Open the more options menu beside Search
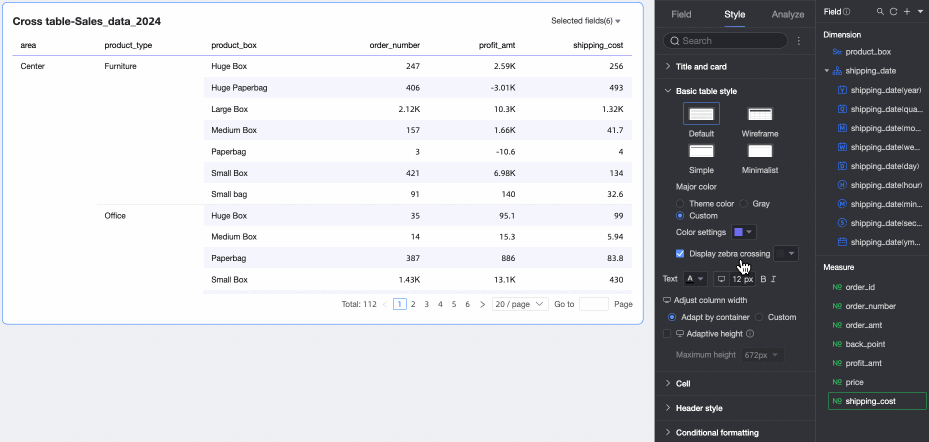The width and height of the screenshot is (929, 442). (798, 41)
